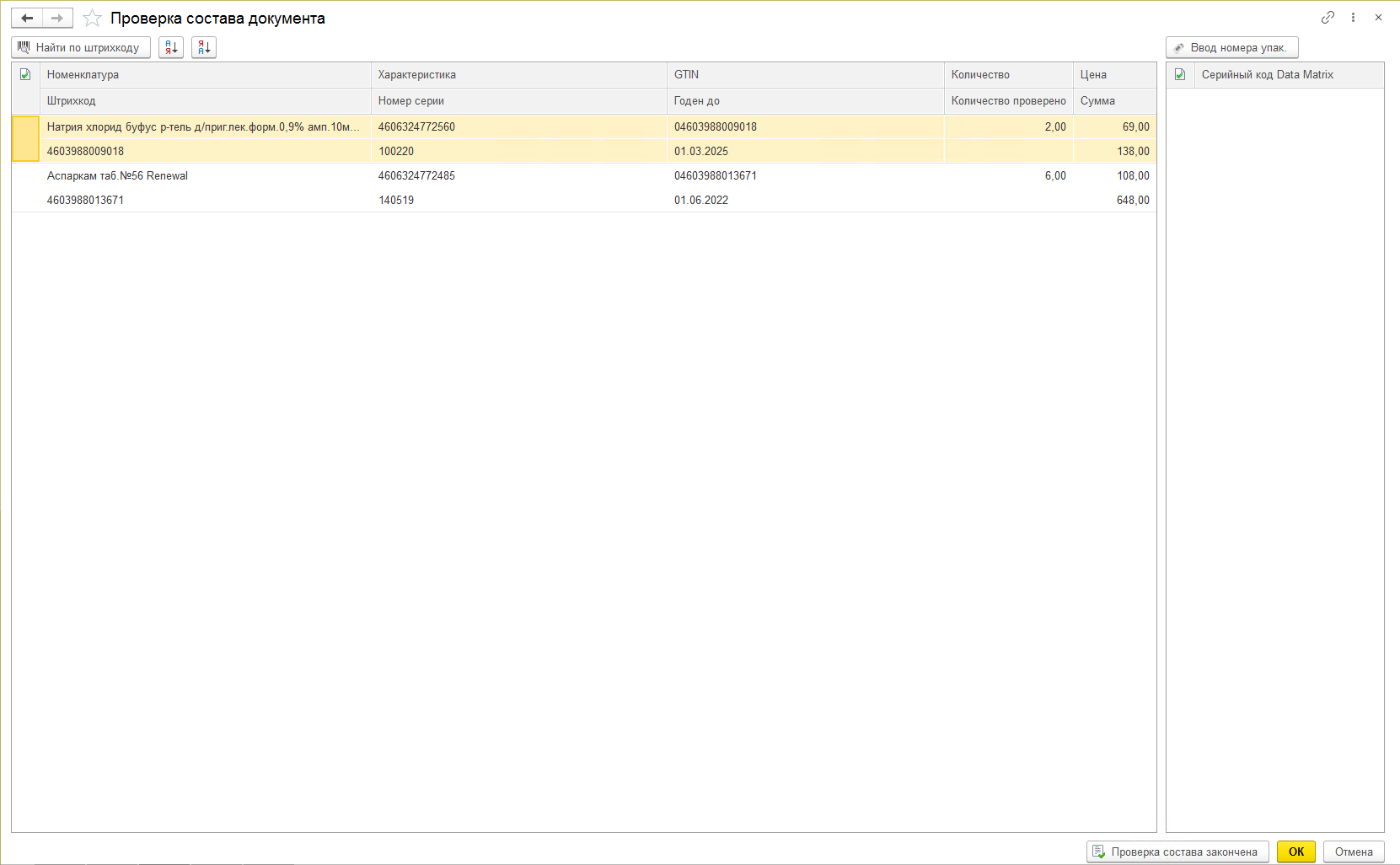Image resolution: width=1400 pixels, height=865 pixels.
Task: Click Номенклатура column header
Action: (x=83, y=75)
